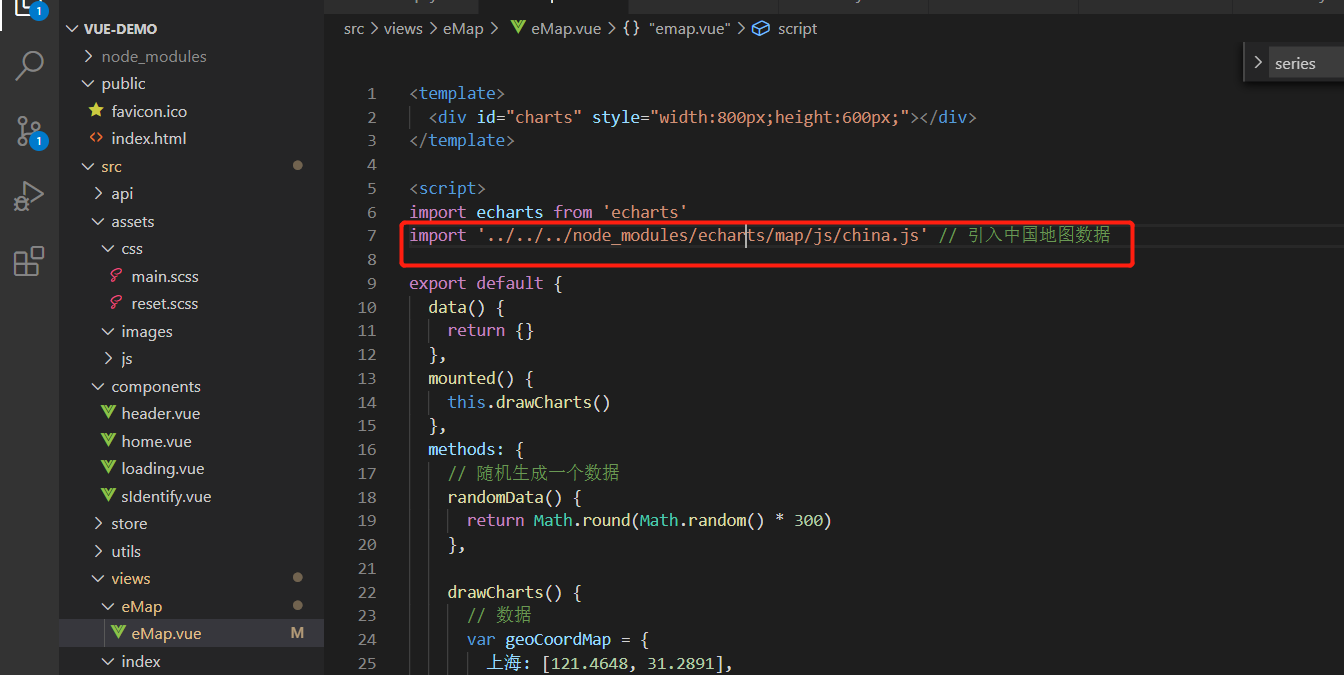Expand the series find widget chevron
This screenshot has height=675, width=1344.
1257,63
